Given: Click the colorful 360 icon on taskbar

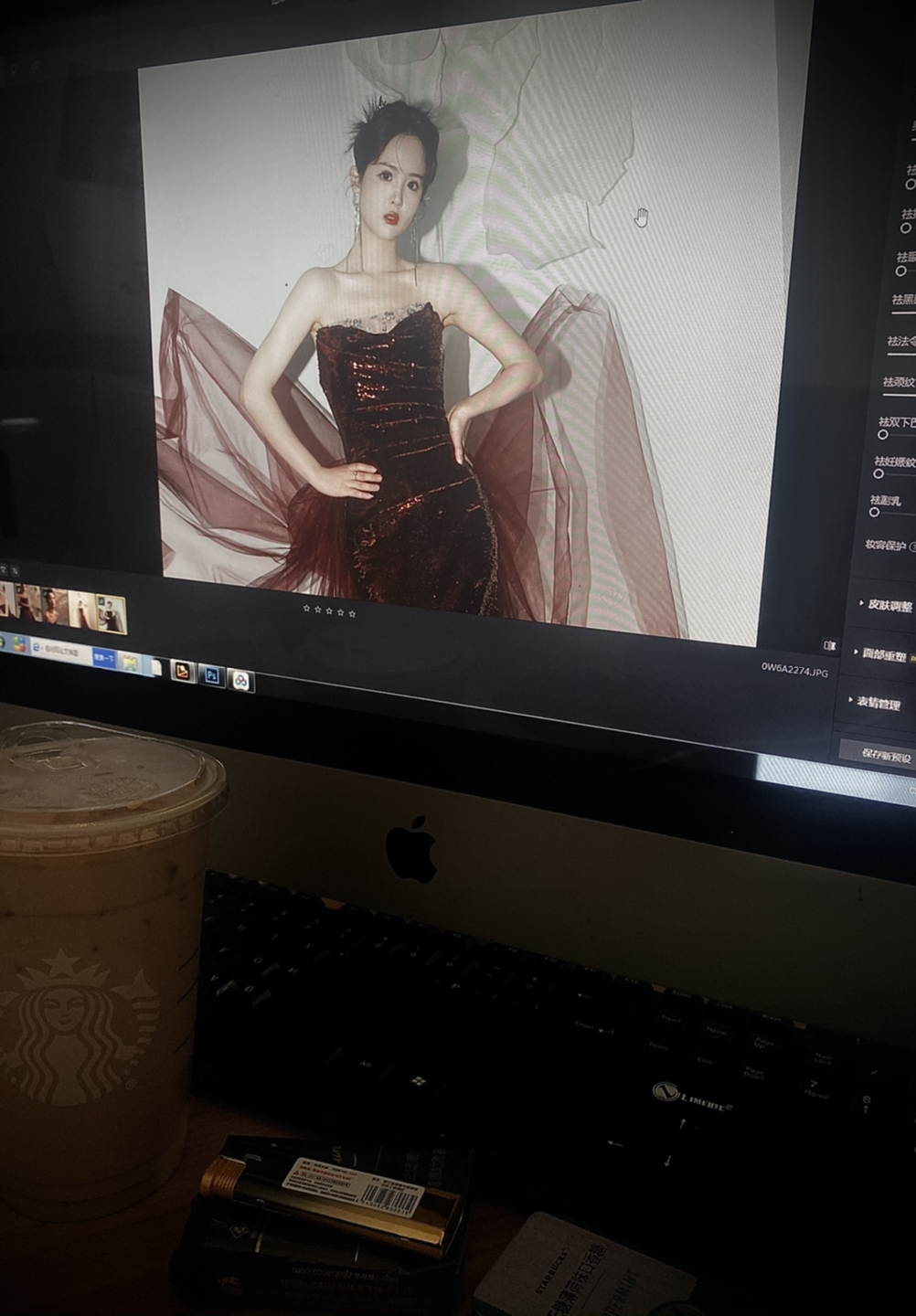Looking at the screenshot, I should click(x=20, y=644).
